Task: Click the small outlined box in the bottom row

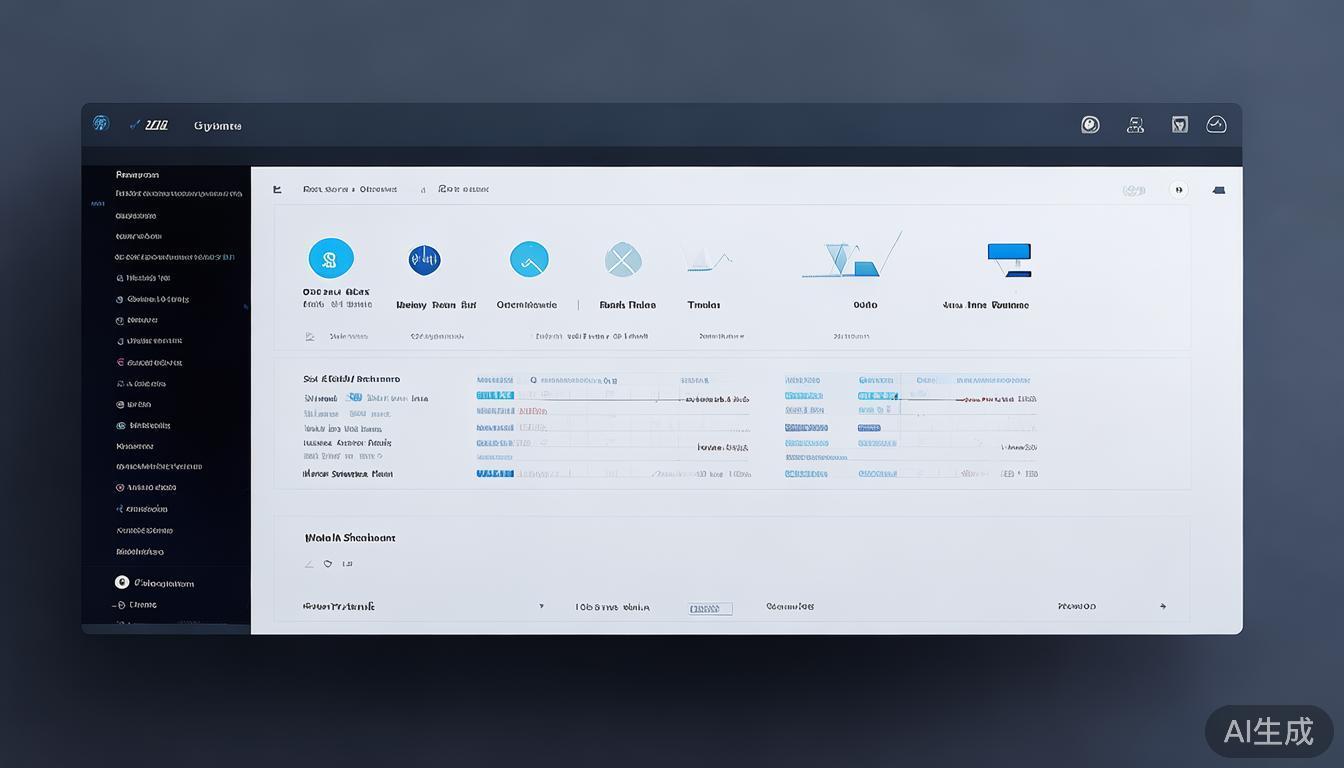Action: click(710, 608)
